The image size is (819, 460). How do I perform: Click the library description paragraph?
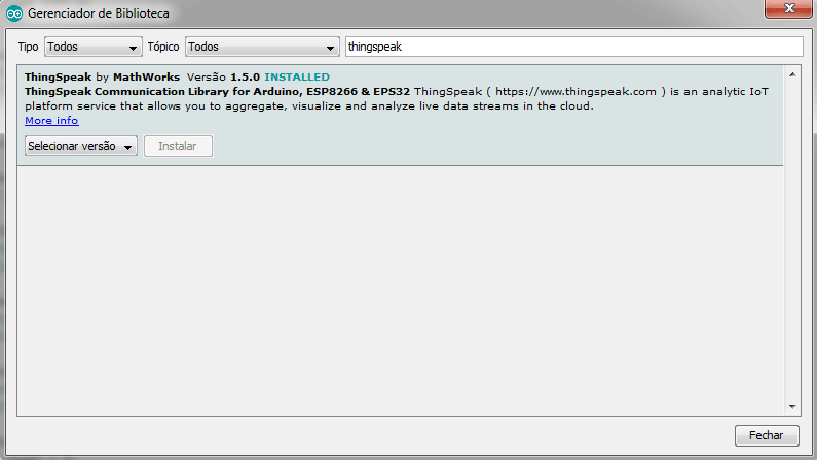point(397,99)
